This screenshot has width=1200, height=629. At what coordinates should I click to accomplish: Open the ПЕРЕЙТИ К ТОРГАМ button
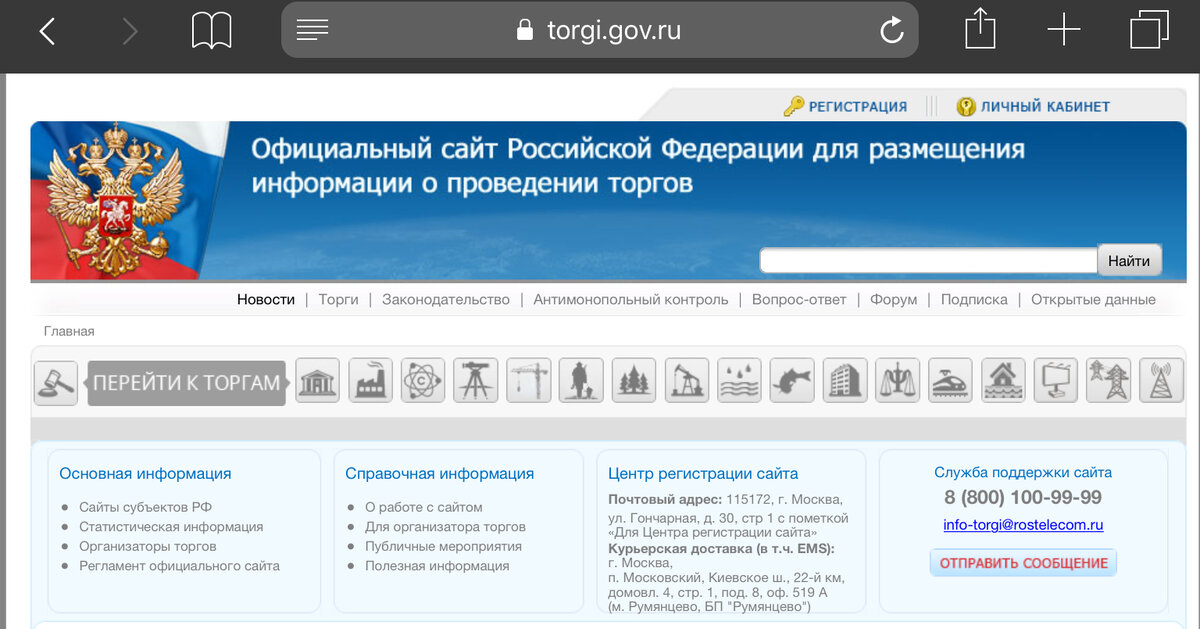click(186, 382)
